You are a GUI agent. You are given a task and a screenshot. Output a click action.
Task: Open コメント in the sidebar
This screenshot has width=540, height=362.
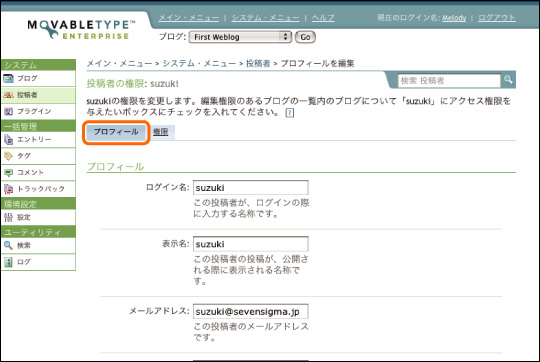click(38, 173)
